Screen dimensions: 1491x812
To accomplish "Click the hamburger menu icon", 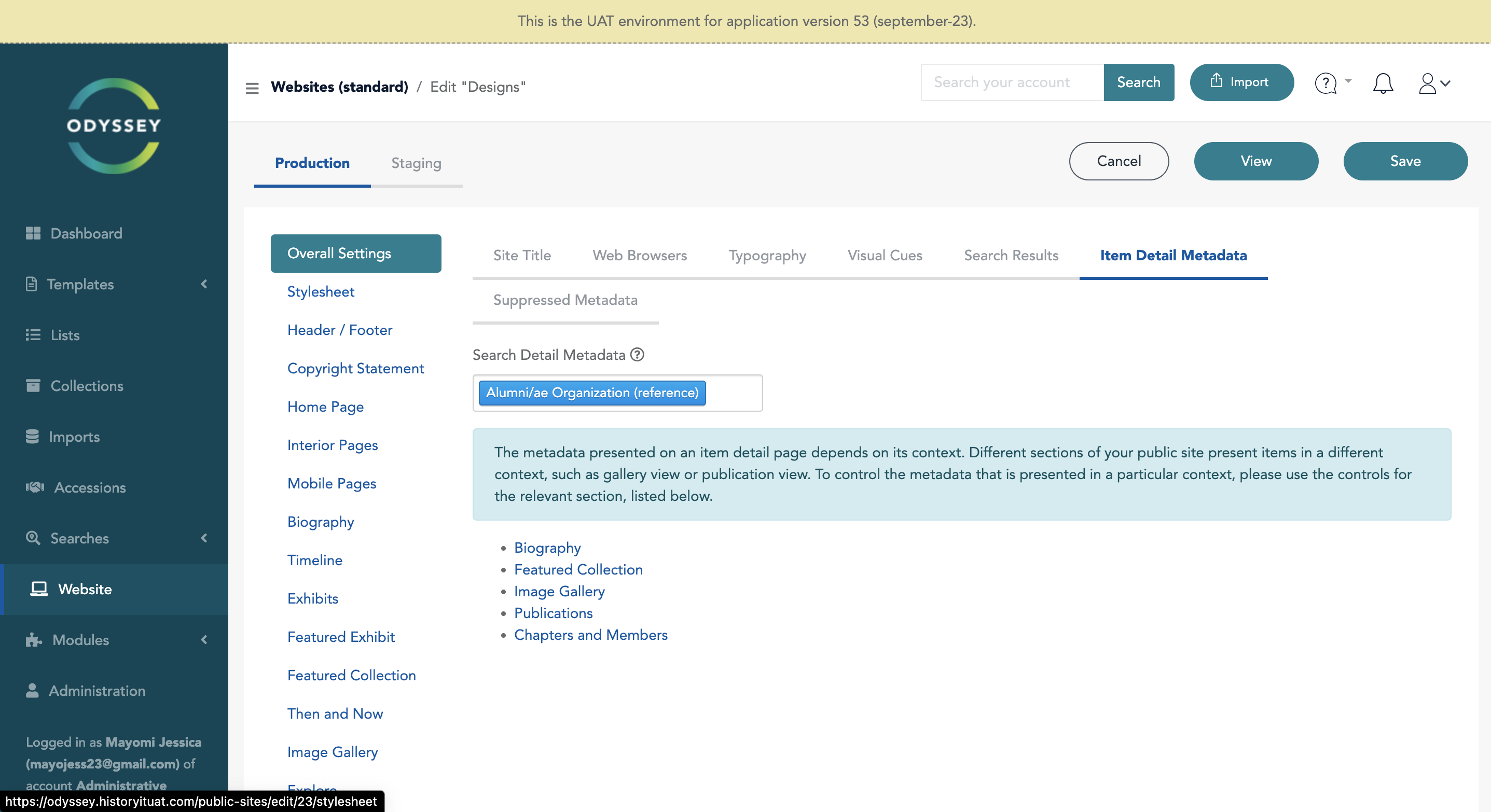I will coord(252,88).
